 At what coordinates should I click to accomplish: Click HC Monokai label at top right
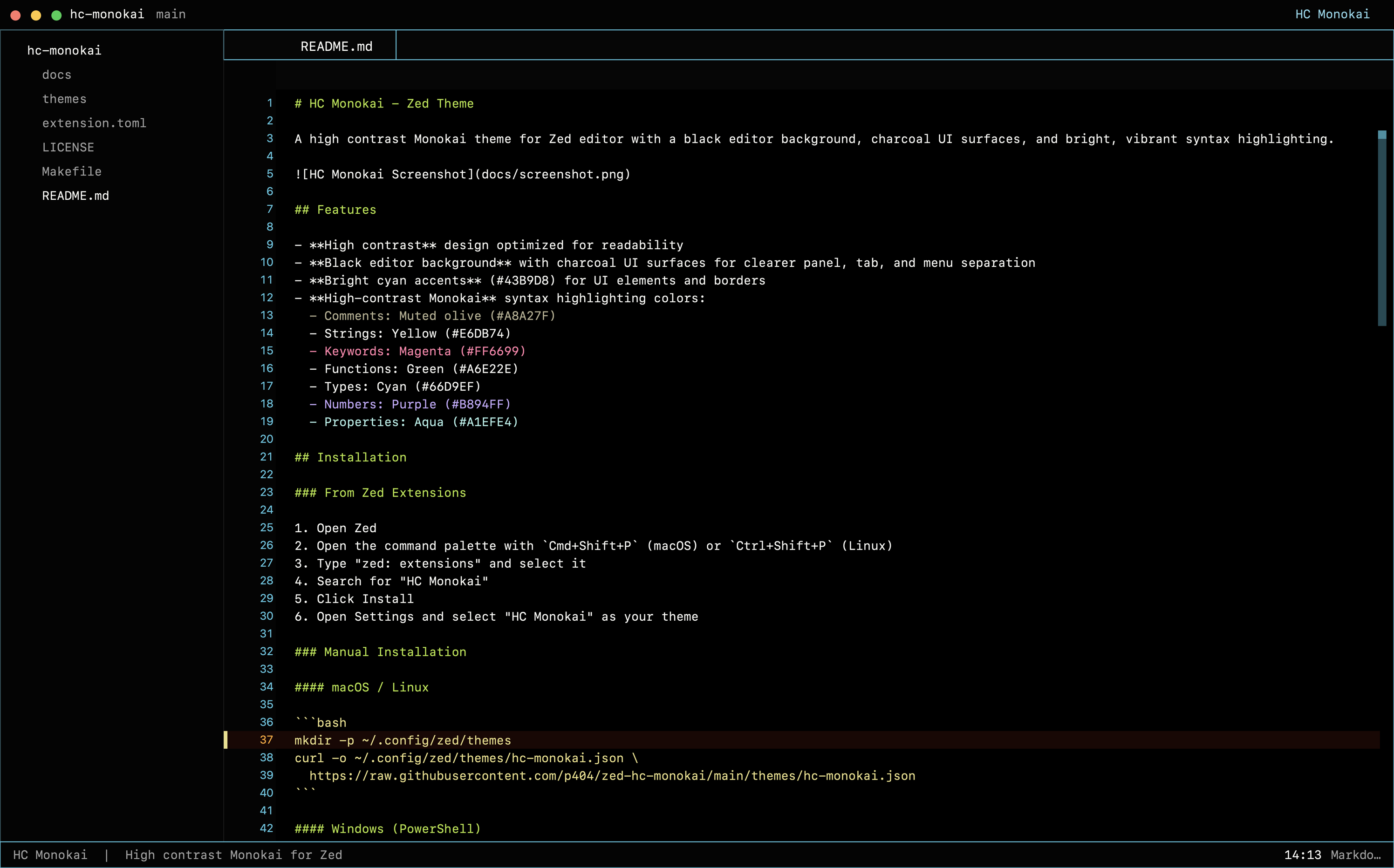pos(1332,14)
